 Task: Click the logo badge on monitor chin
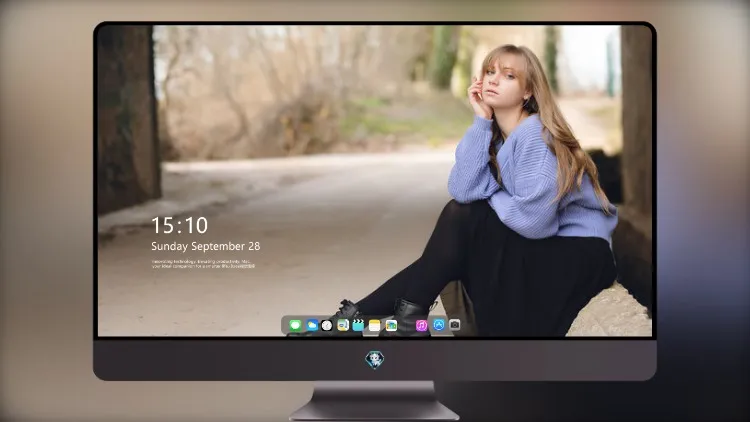375,360
